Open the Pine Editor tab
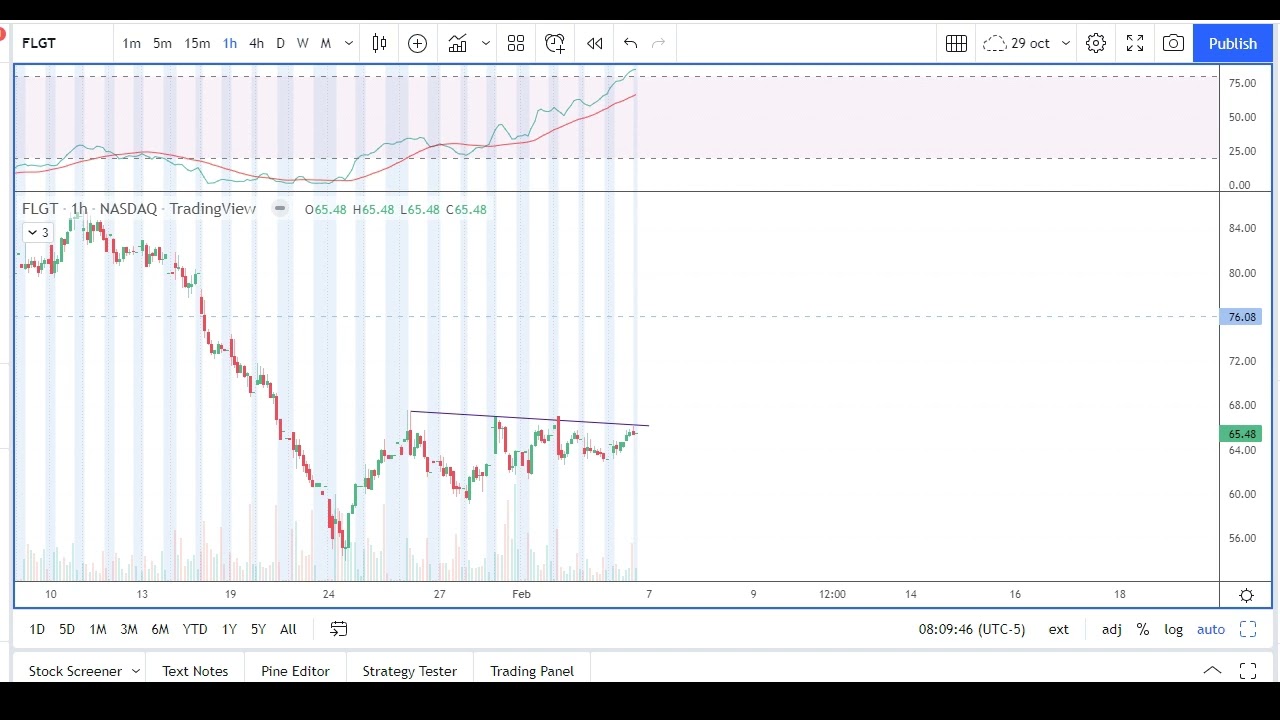1280x720 pixels. coord(295,671)
